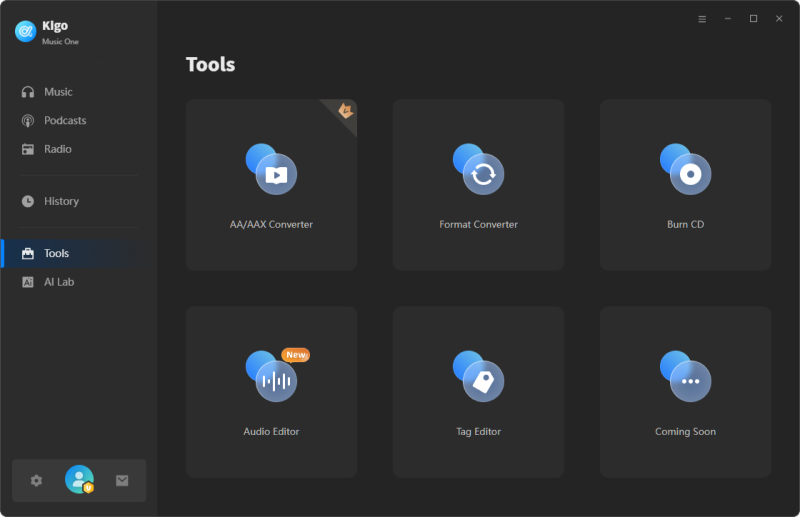The width and height of the screenshot is (800, 517).
Task: Open the Tag Editor tag icon
Action: [479, 376]
